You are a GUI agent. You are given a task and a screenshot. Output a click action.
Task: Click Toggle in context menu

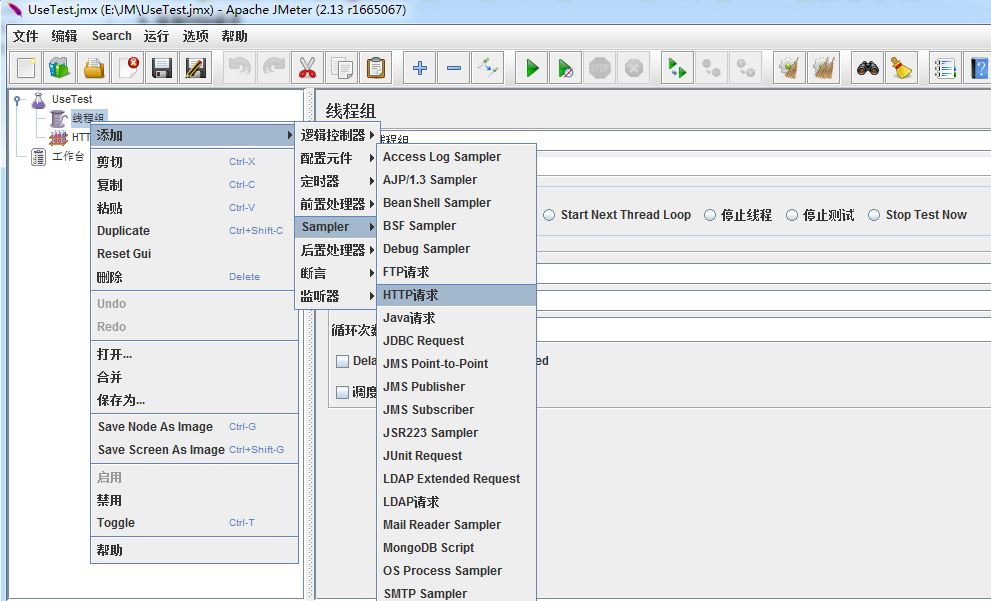[193, 523]
